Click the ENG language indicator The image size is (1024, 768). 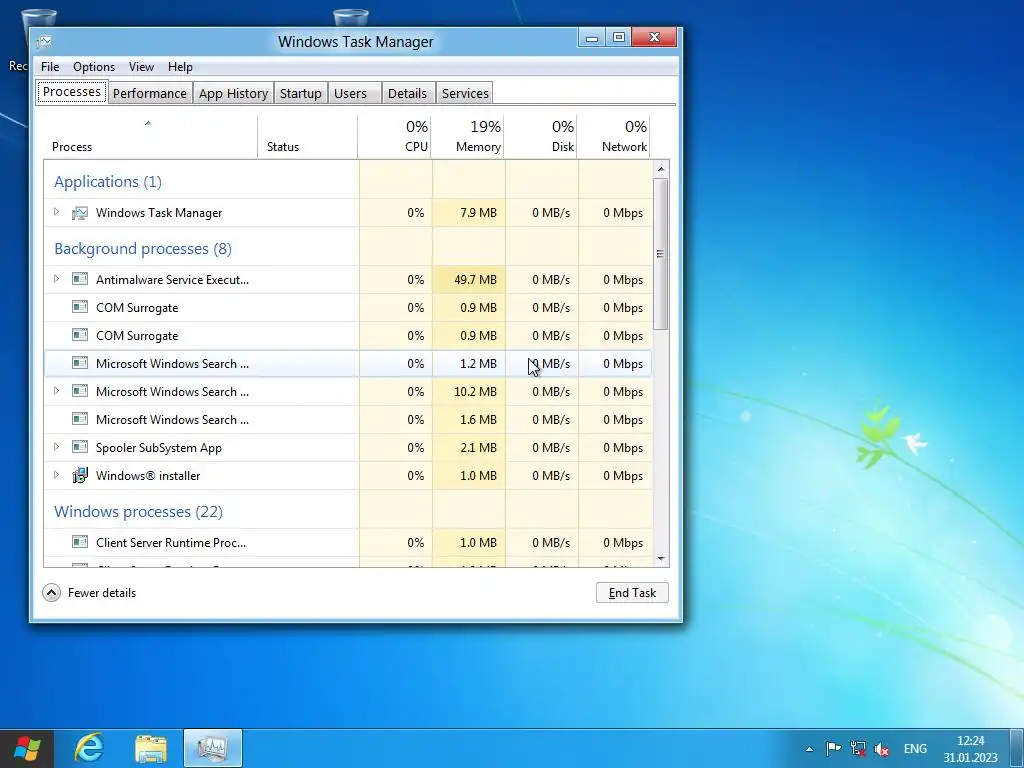(x=915, y=748)
